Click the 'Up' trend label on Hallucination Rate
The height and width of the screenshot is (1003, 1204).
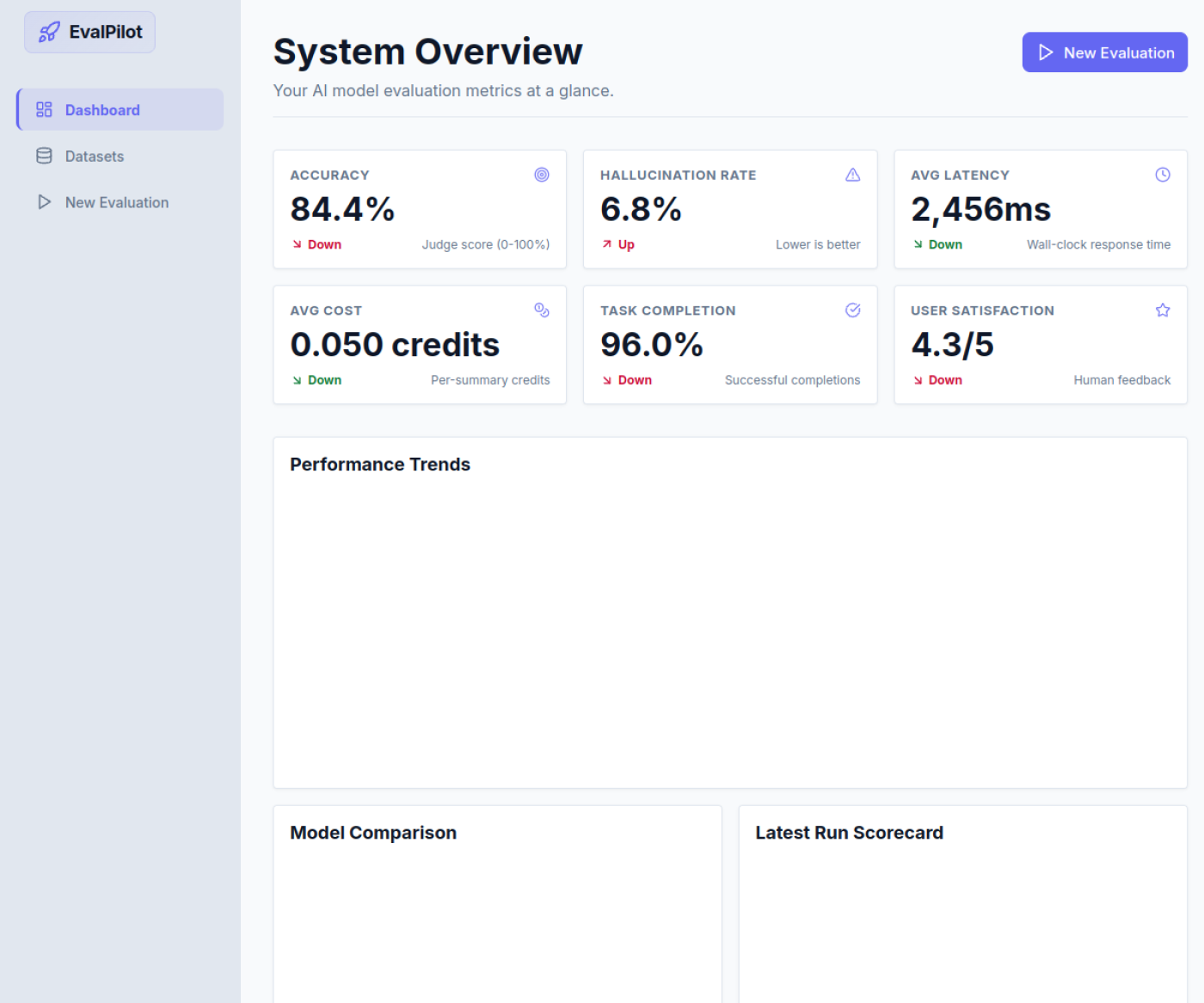click(626, 244)
